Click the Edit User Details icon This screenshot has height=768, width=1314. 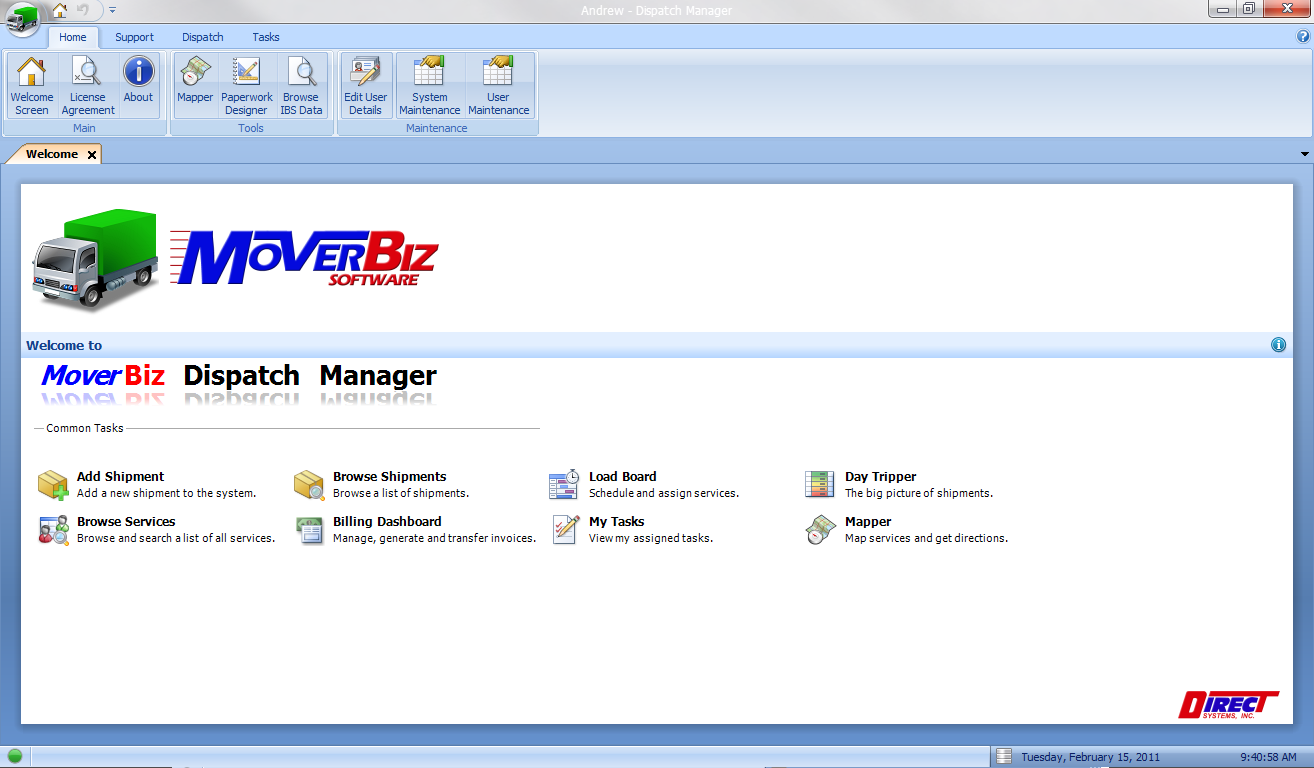click(x=365, y=84)
